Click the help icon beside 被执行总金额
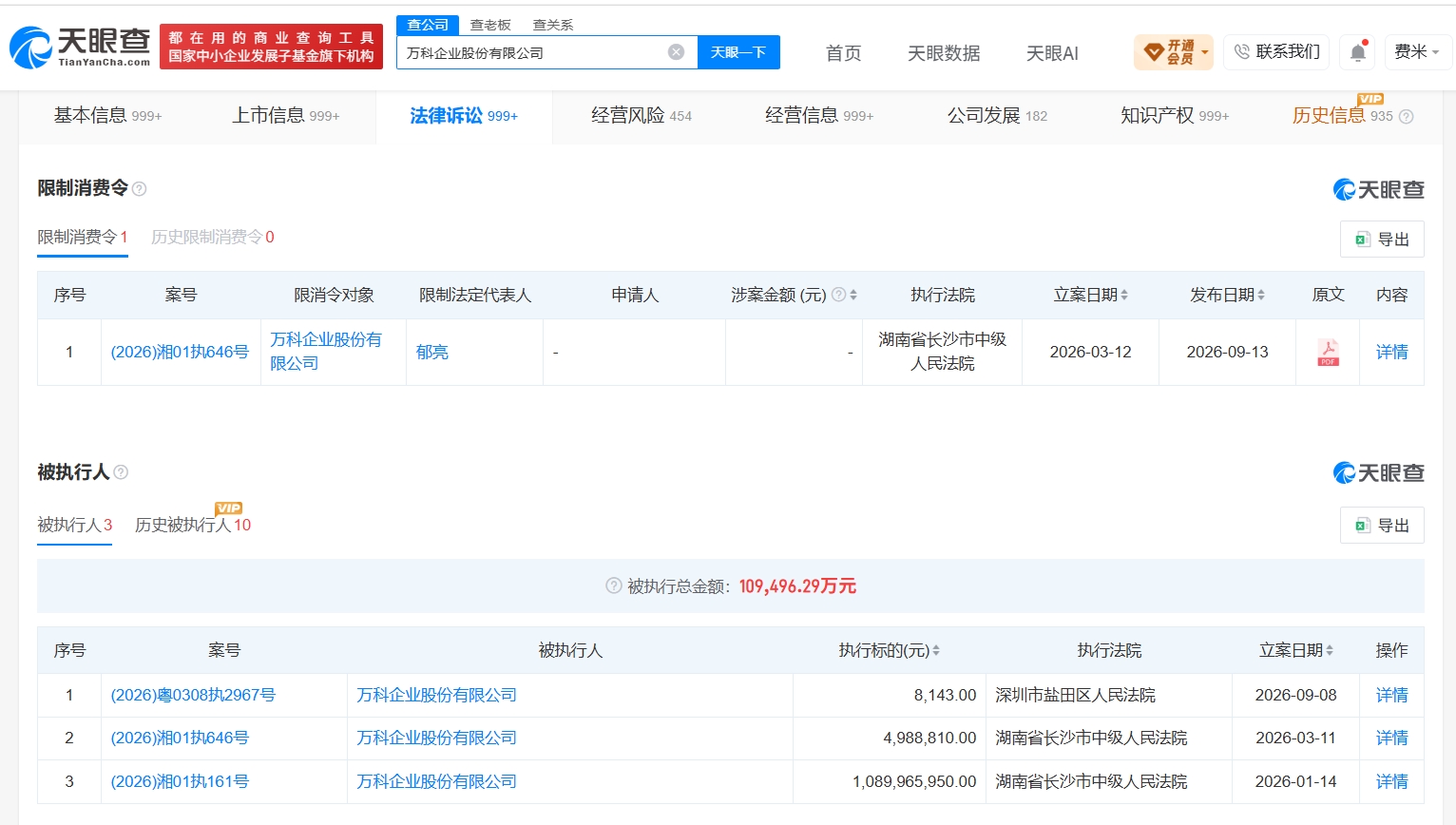The width and height of the screenshot is (1456, 825). click(x=614, y=586)
